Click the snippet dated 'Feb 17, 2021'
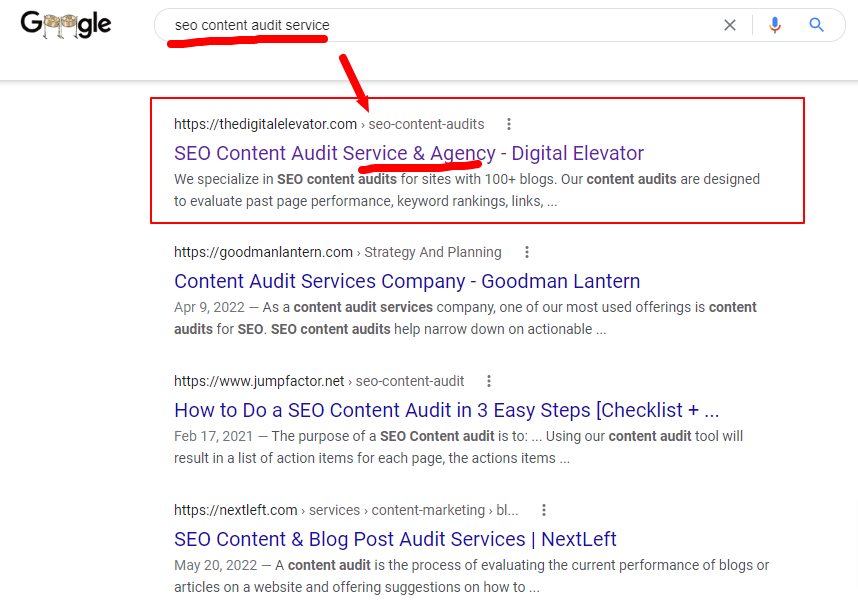The image size is (858, 605). point(459,447)
